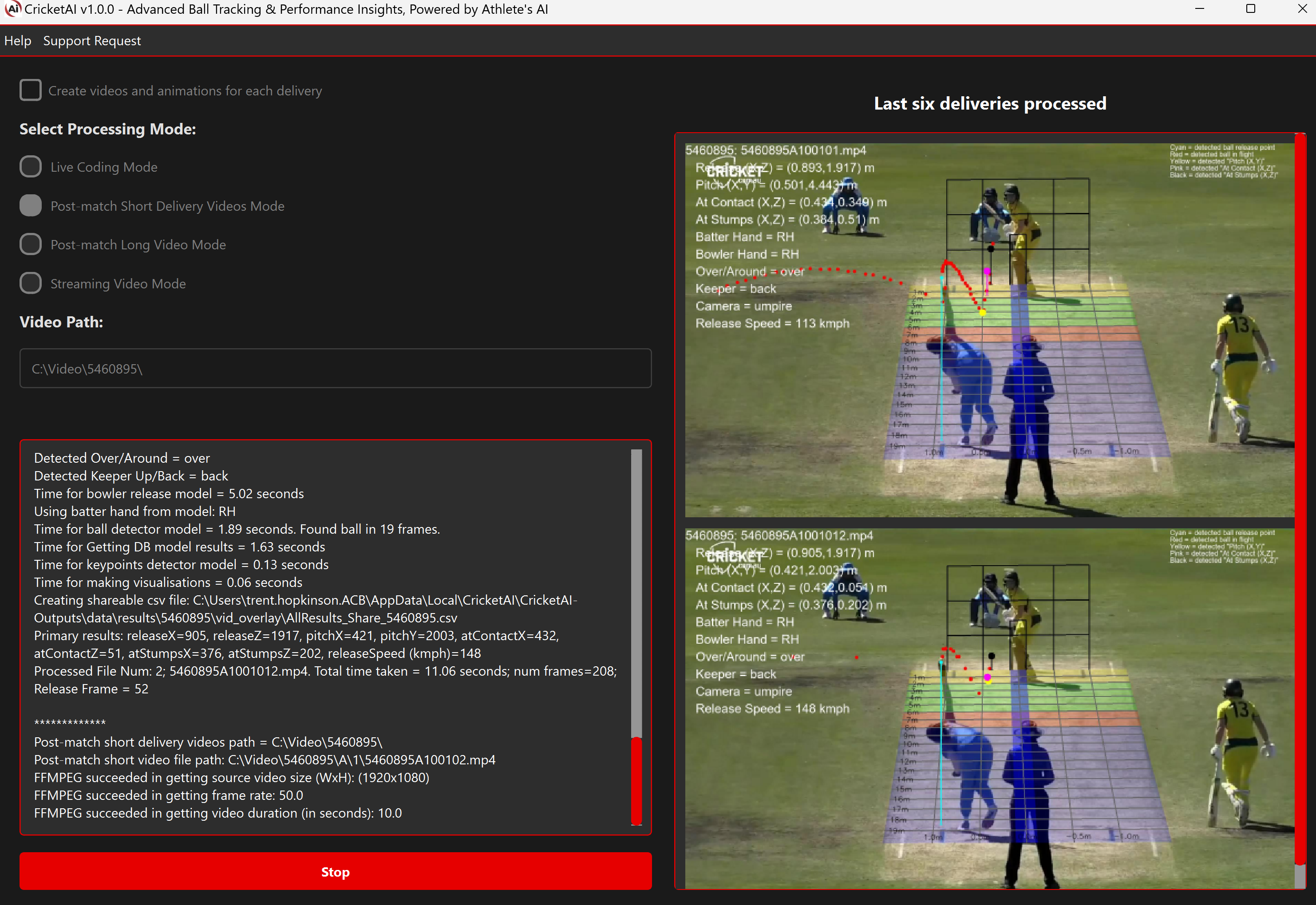Click 'Processed File Num: 2' log line
This screenshot has width=1316, height=905.
point(326,671)
